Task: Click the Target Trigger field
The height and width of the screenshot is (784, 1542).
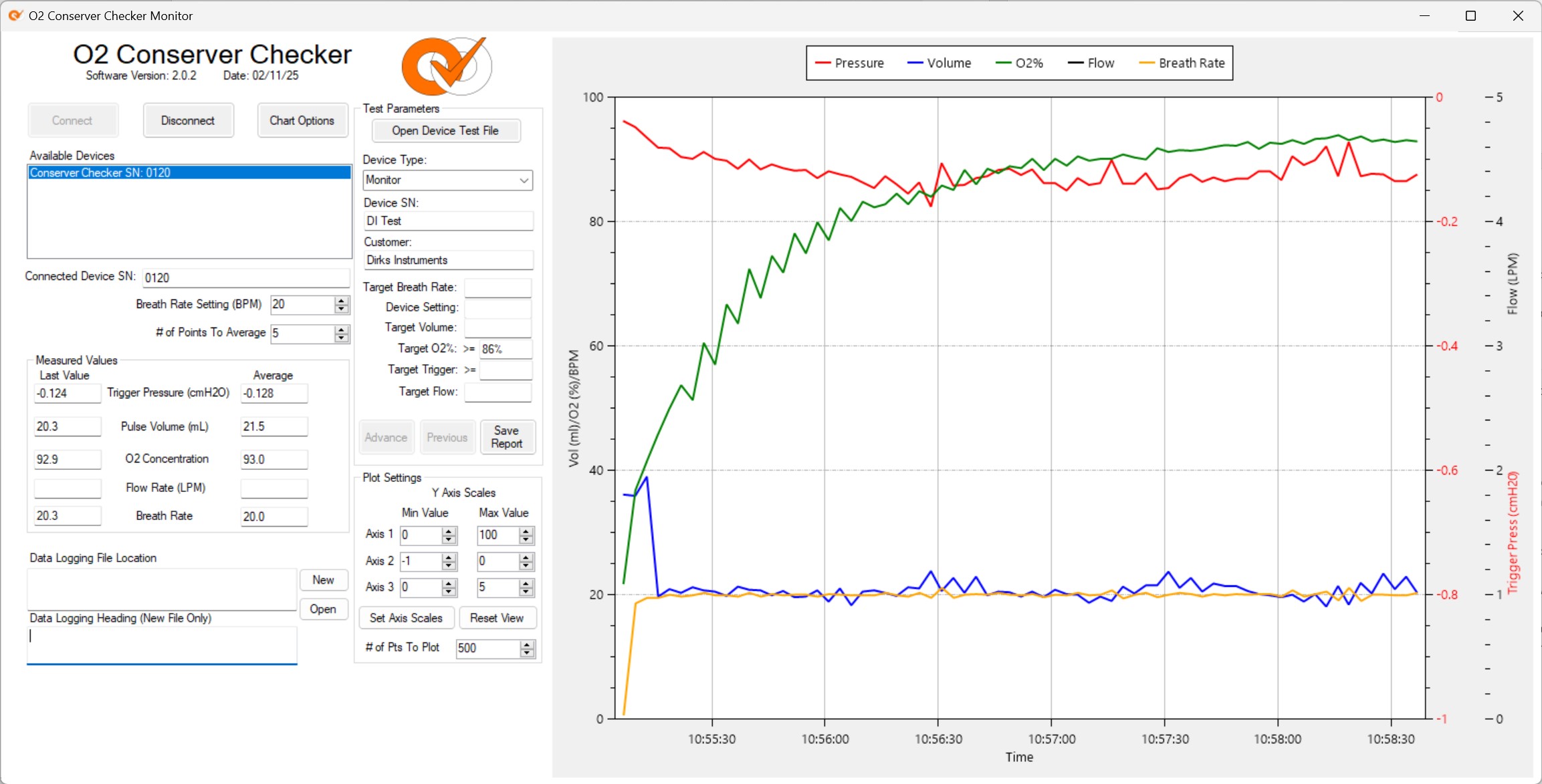Action: 506,370
